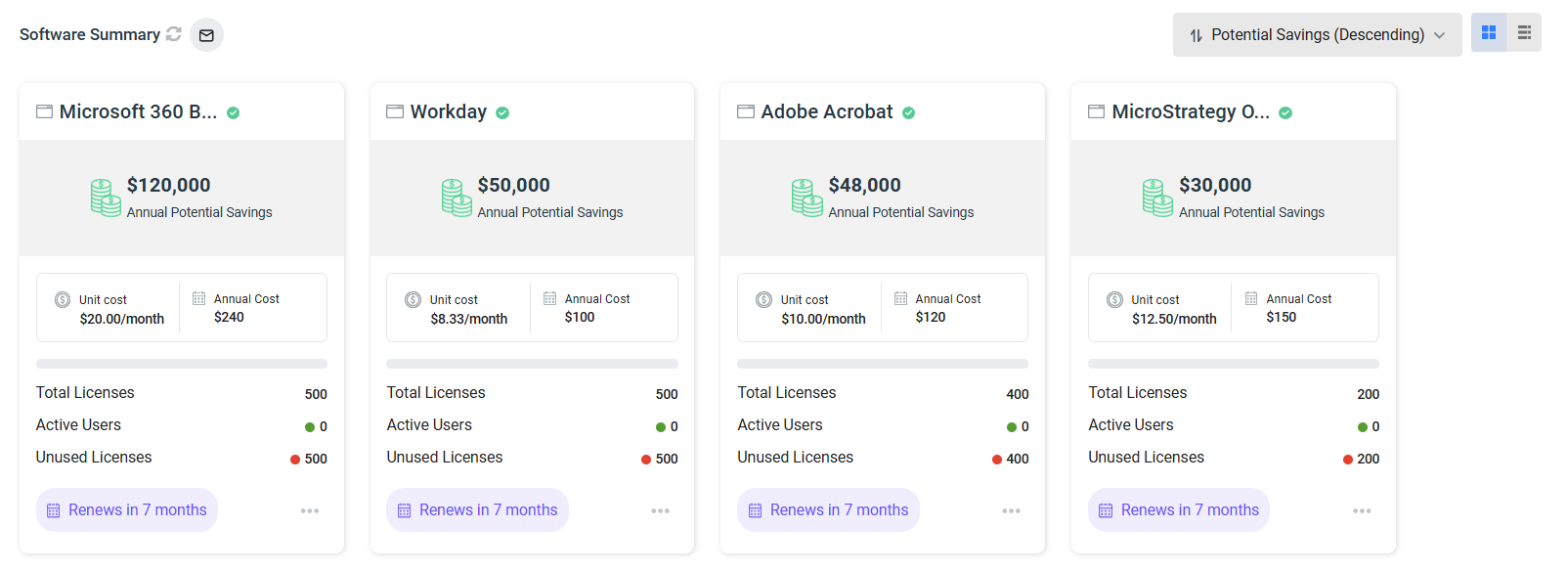Click the coins icon on Workday card

[457, 198]
